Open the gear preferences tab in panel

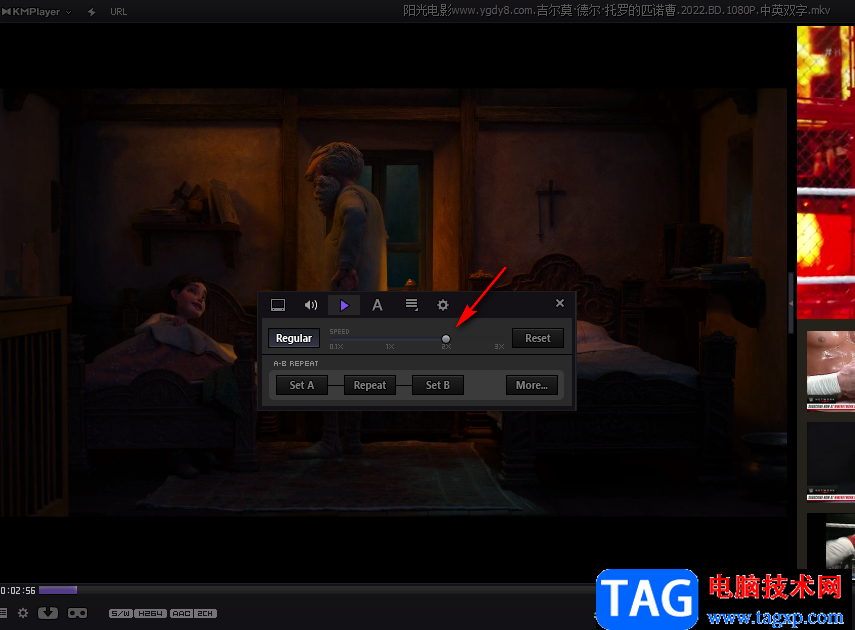click(443, 305)
